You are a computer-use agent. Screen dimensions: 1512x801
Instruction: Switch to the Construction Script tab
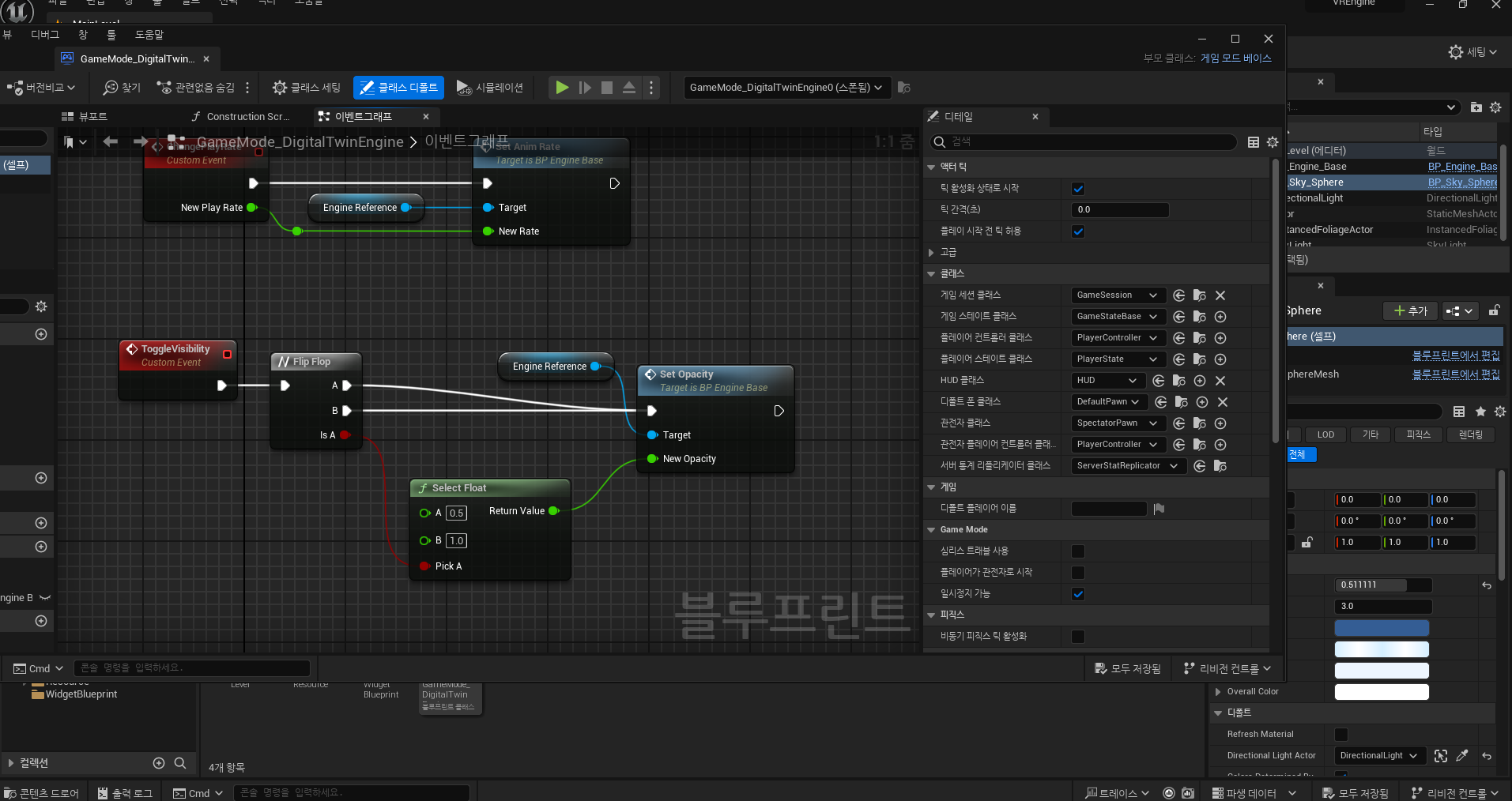click(242, 117)
